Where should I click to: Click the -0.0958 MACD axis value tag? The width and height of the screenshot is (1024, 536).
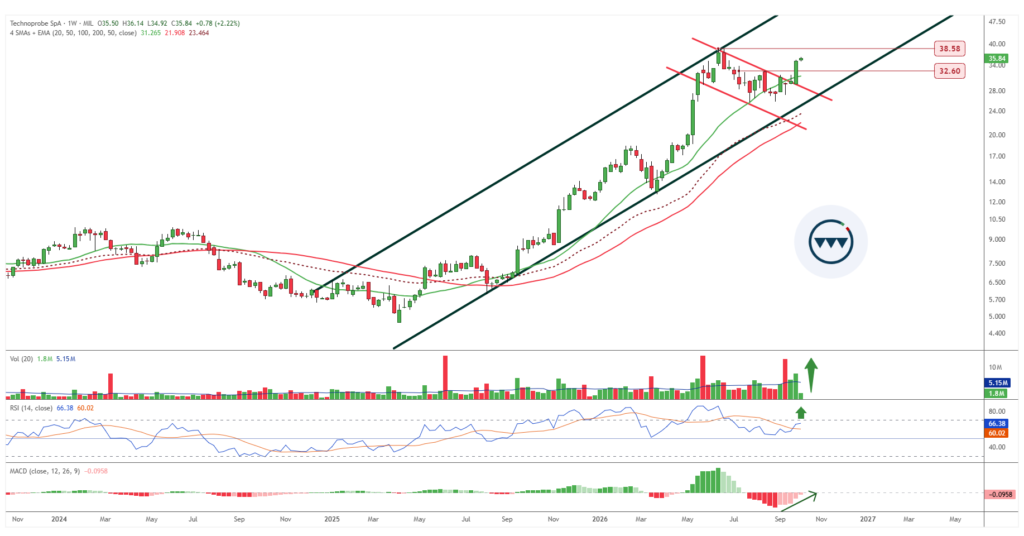[1000, 494]
